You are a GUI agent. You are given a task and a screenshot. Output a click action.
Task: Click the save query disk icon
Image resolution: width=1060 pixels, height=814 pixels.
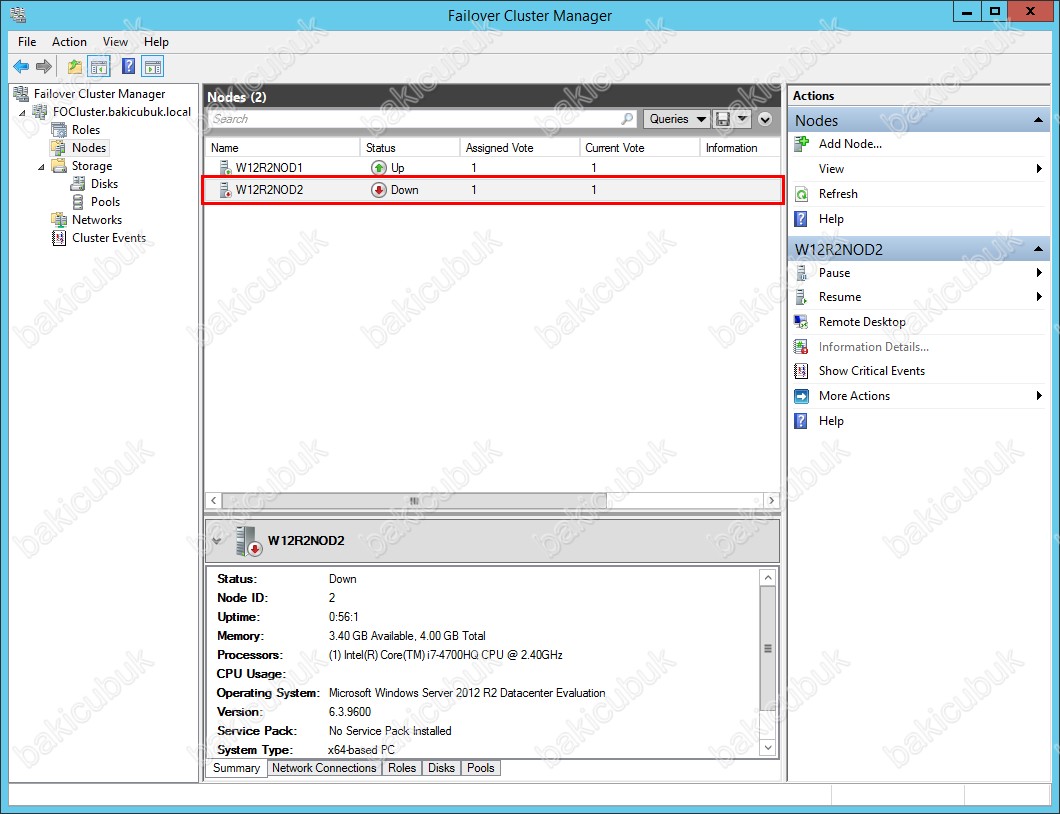coord(723,119)
